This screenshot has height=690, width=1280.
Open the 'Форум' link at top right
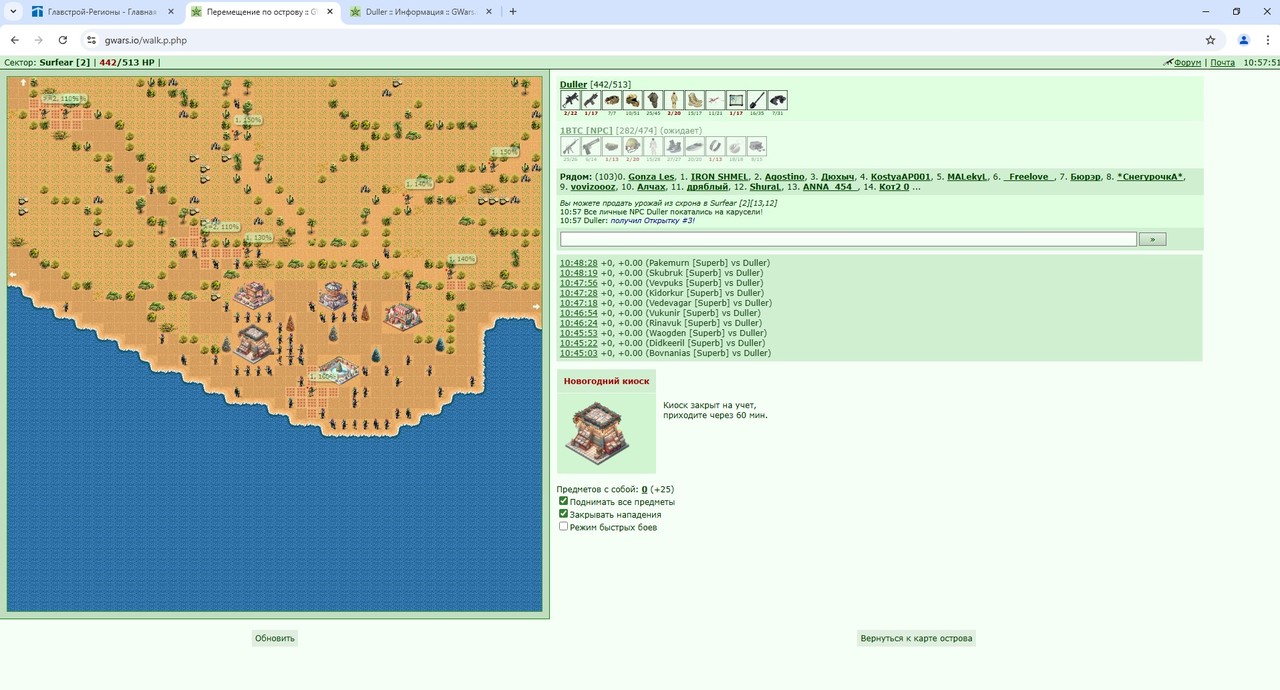pos(1187,62)
